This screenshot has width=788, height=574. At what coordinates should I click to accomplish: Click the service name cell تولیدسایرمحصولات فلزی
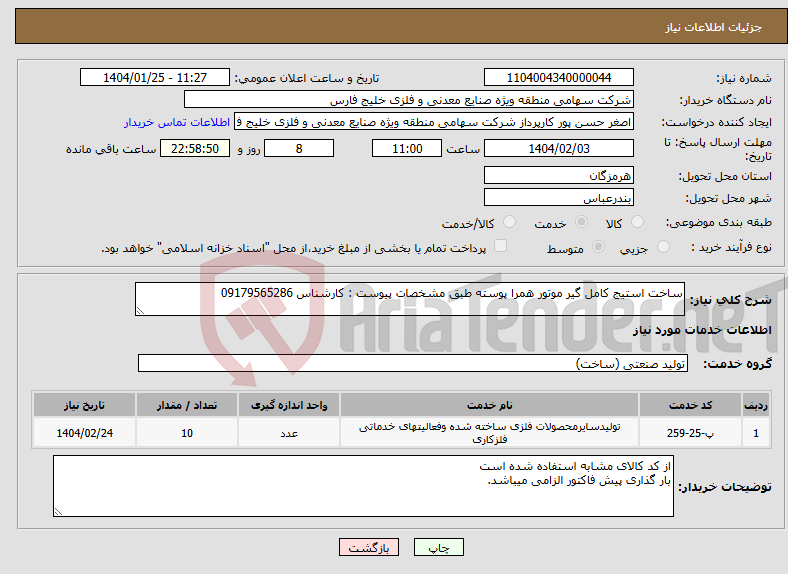click(489, 433)
